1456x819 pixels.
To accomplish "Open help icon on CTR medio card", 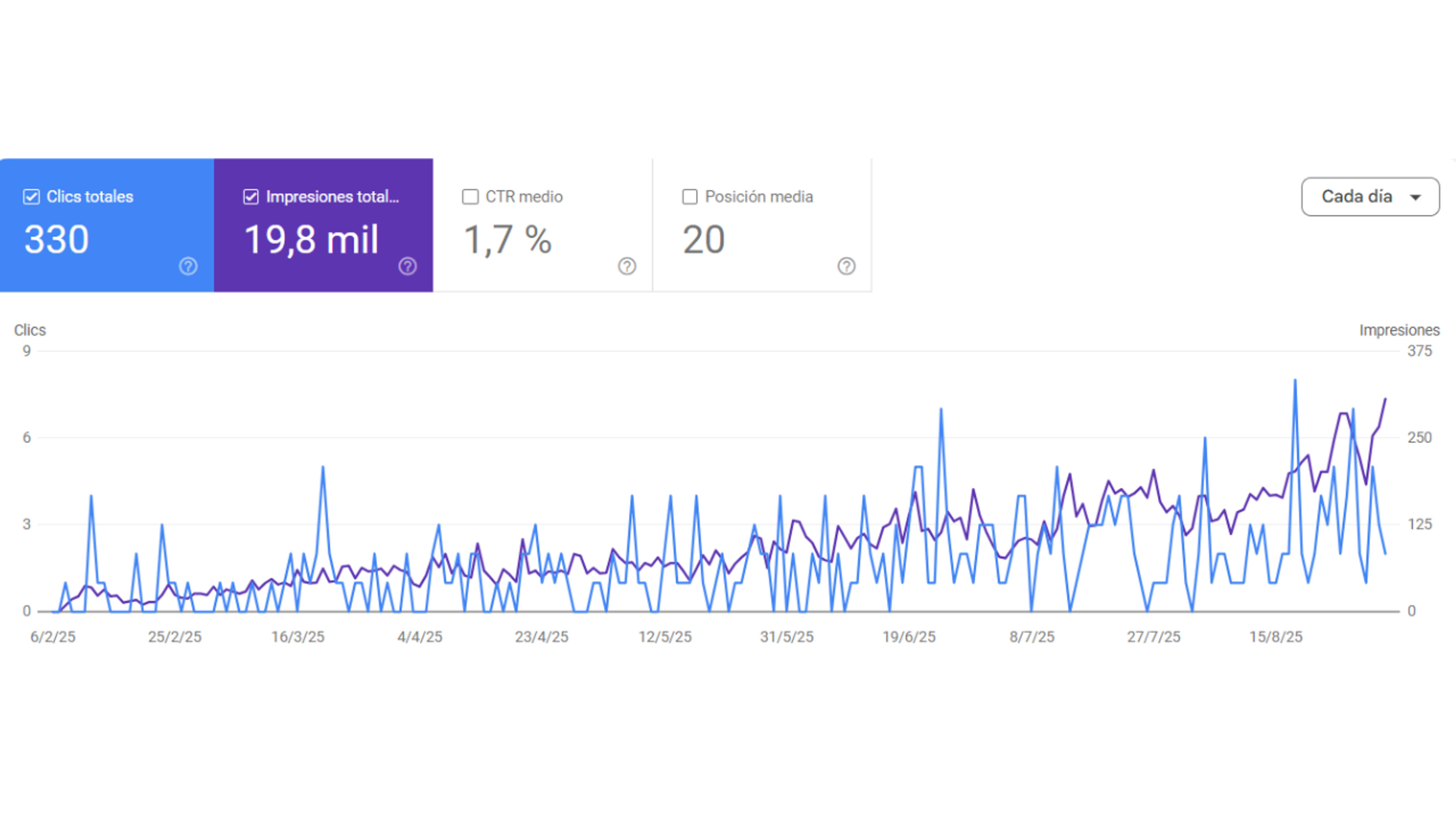I will [x=627, y=266].
